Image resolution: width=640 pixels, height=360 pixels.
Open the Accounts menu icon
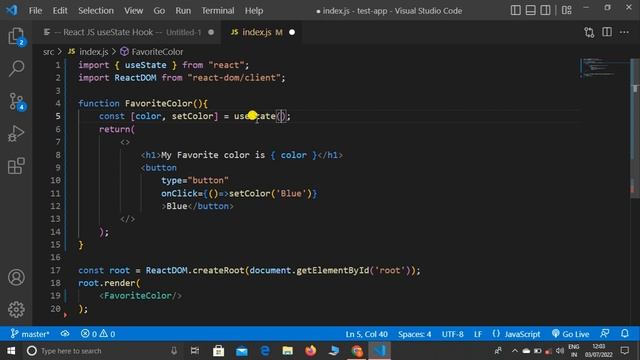pos(16,278)
